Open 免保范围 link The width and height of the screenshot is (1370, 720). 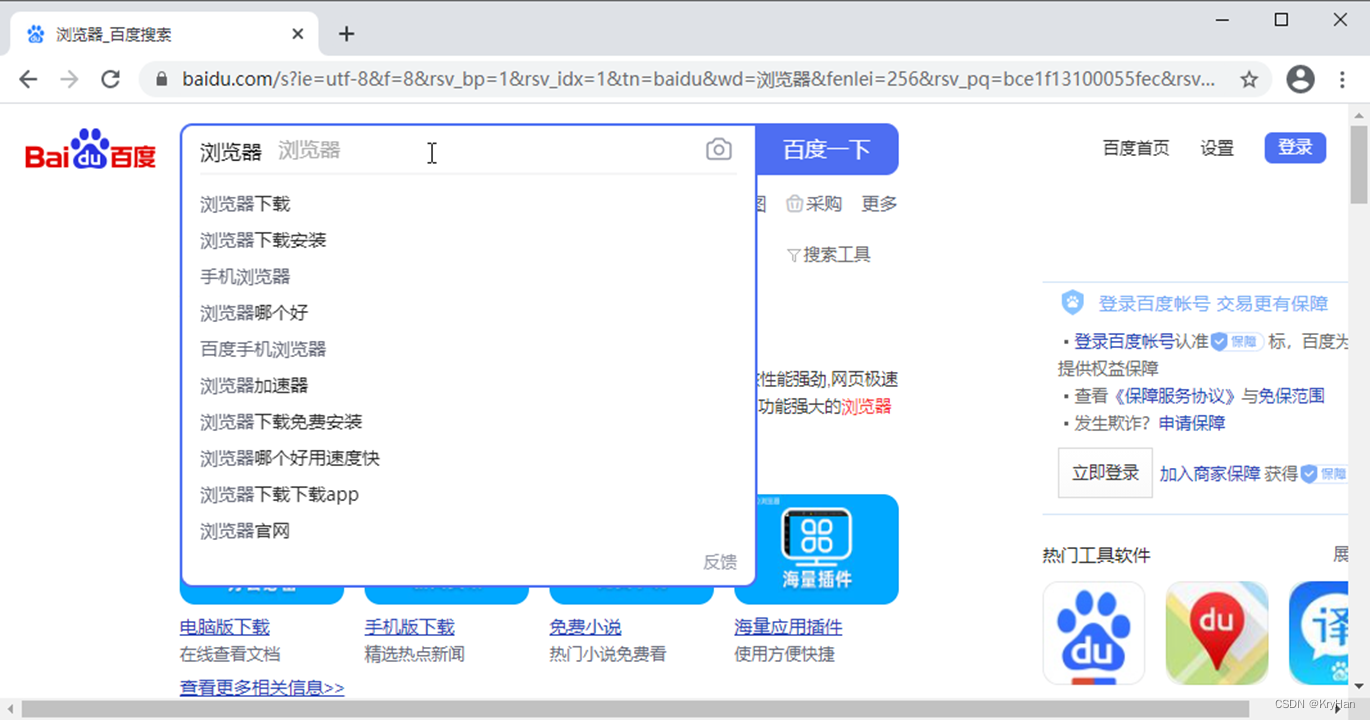click(1292, 396)
